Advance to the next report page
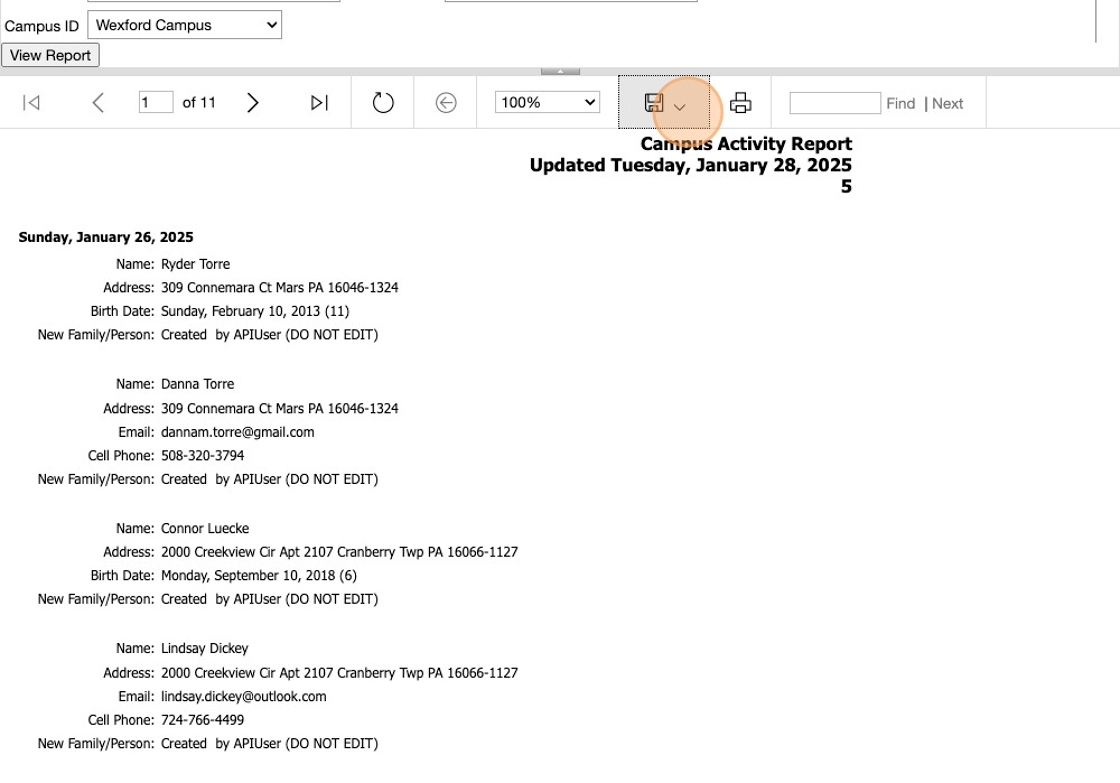Screen dimensions: 1120x783 252,103
